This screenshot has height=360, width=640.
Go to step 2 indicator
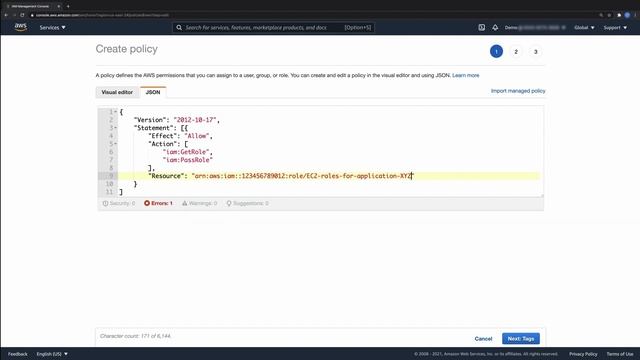click(516, 51)
